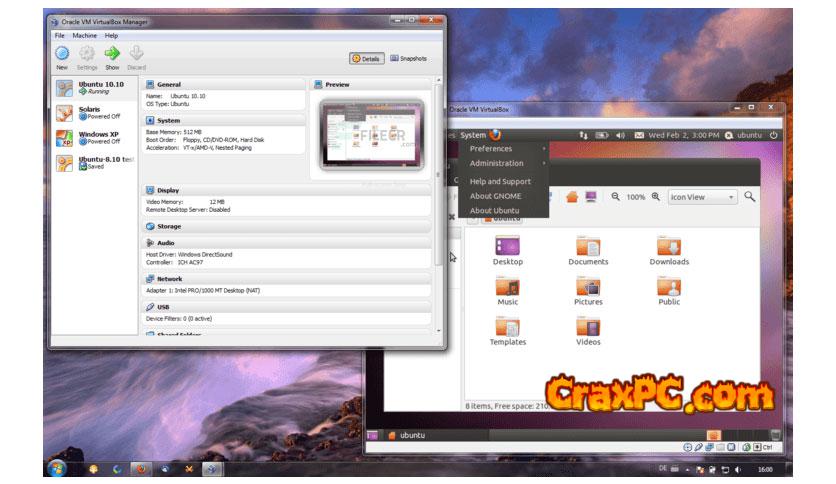The image size is (836, 484).
Task: Click the Audio section header
Action: (287, 243)
